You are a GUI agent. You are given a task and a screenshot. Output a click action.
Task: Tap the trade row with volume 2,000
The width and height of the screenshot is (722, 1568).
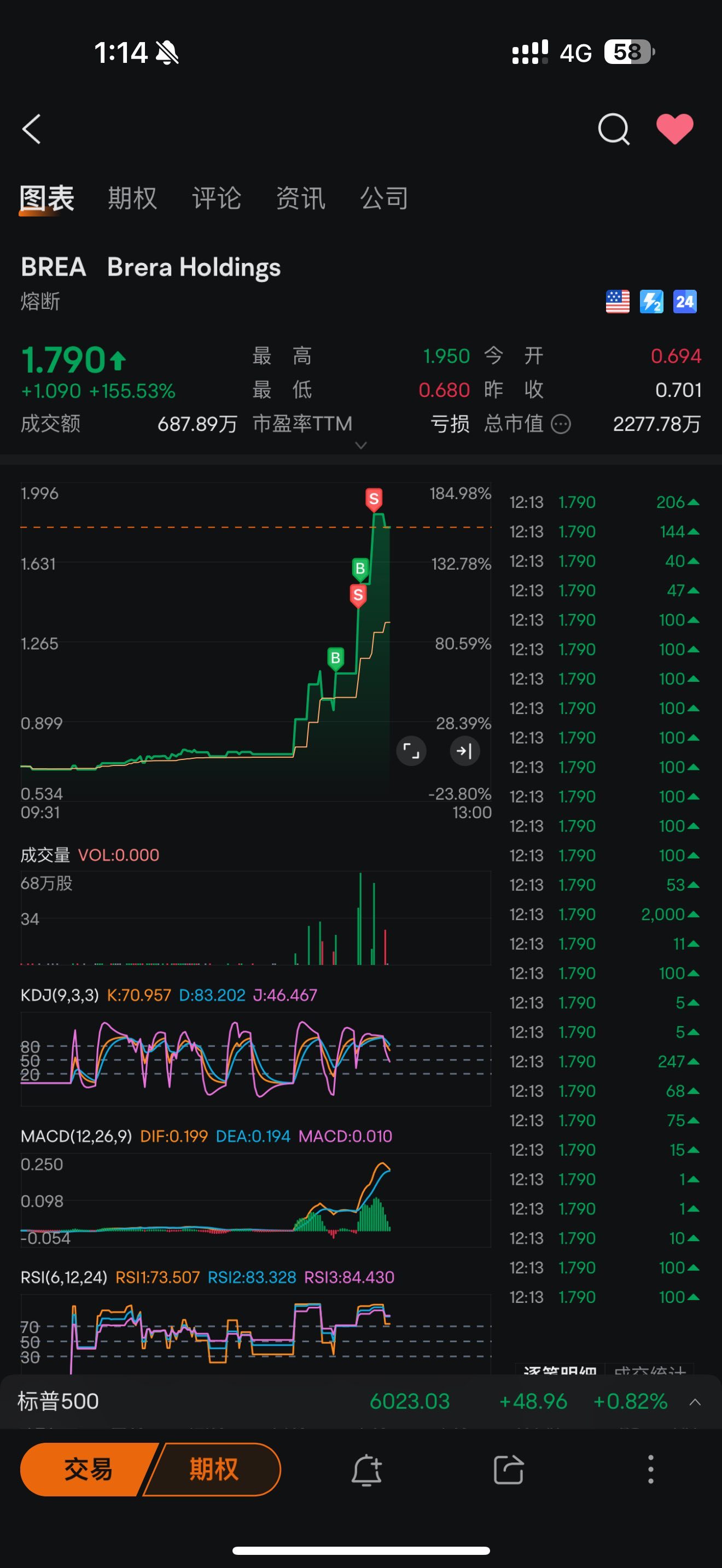click(x=604, y=914)
